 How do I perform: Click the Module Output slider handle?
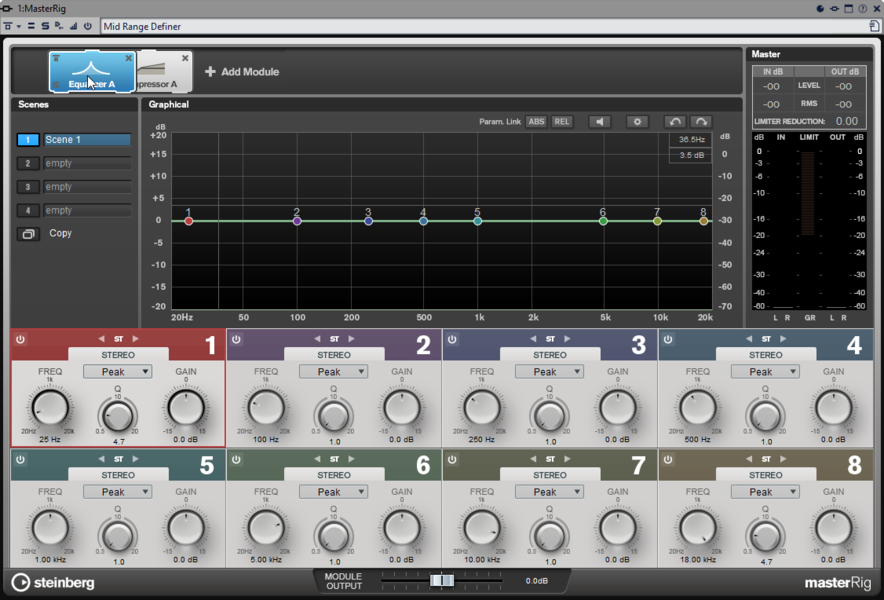(x=441, y=580)
